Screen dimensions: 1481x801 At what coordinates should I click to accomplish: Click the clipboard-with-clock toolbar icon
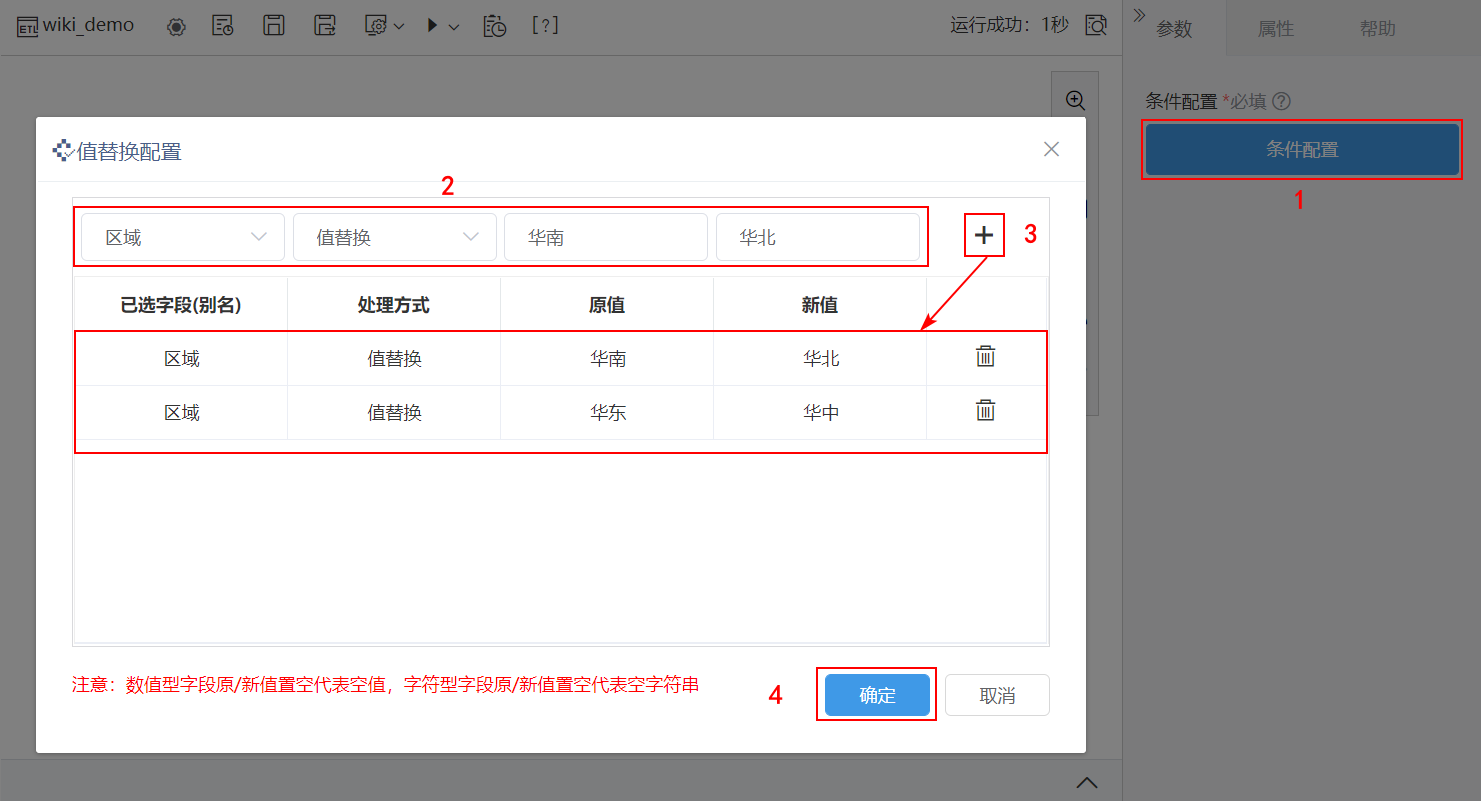click(495, 26)
